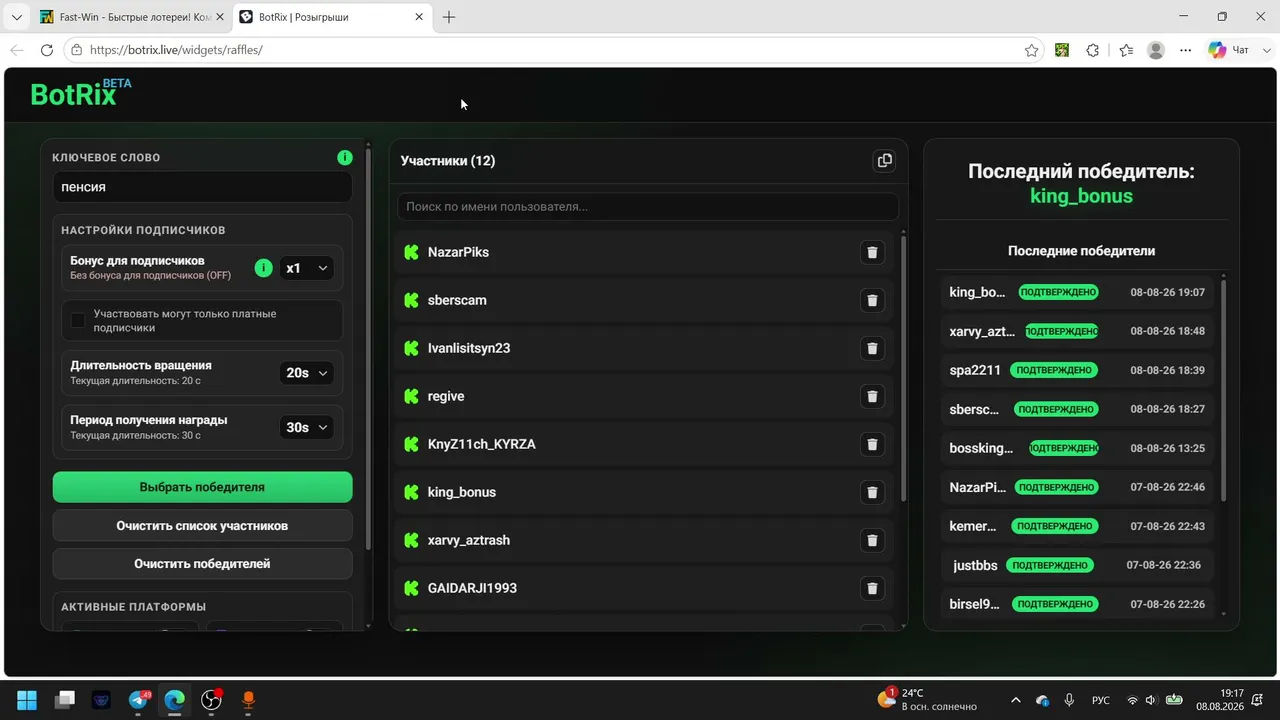Click the trash icon beside xarvy_aztrash
1280x720 pixels.
[872, 540]
